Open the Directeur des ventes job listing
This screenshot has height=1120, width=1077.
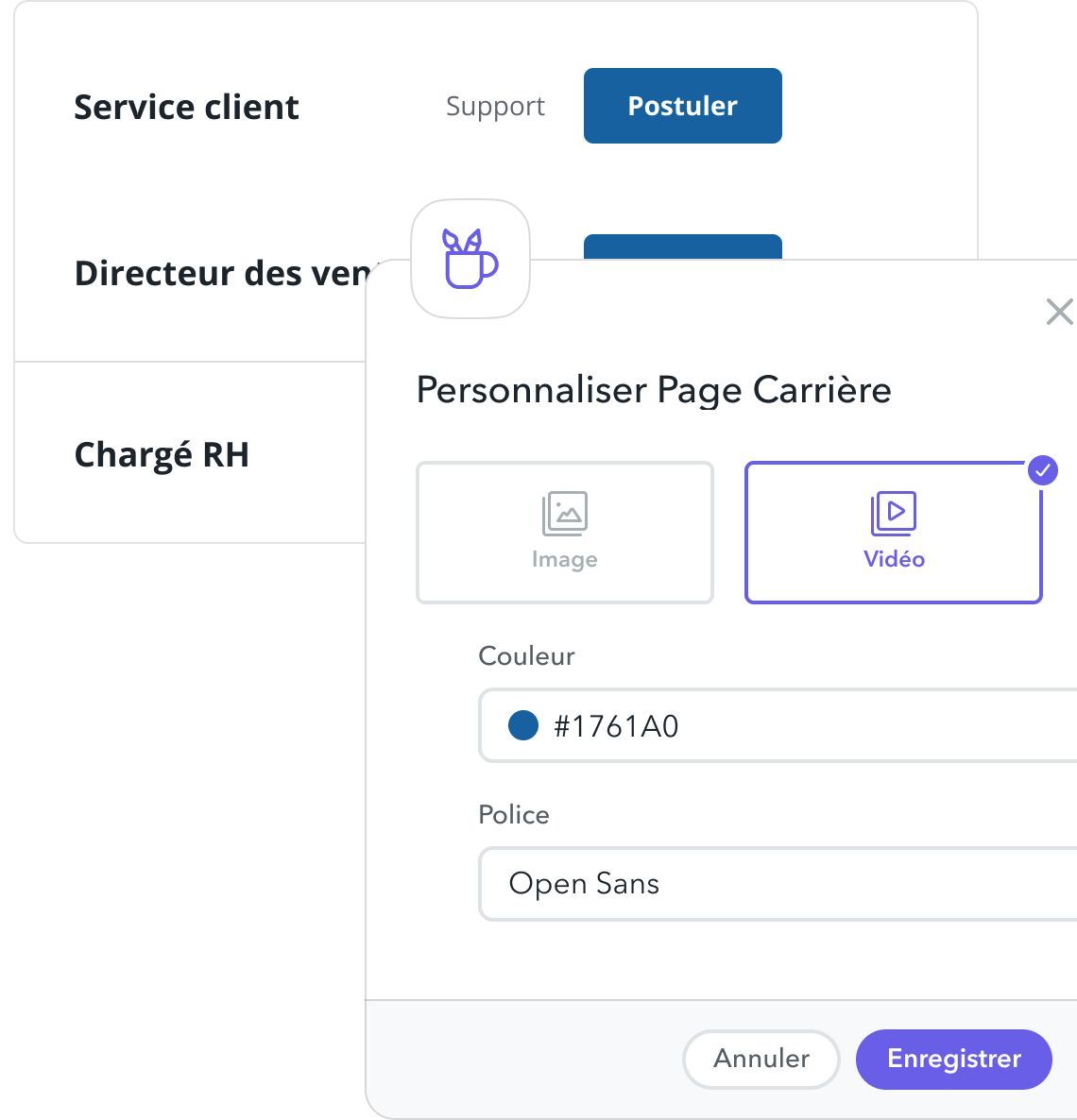(223, 273)
